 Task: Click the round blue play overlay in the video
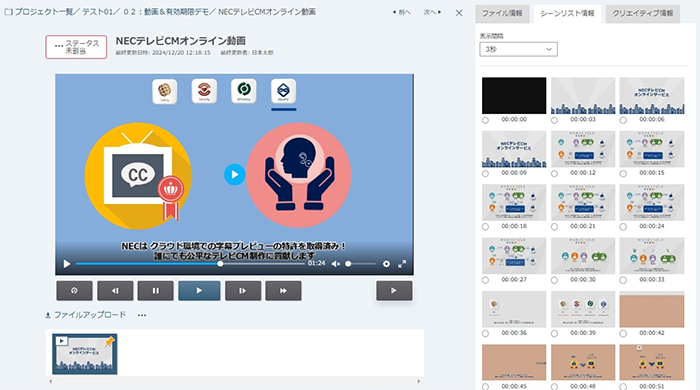(x=234, y=174)
